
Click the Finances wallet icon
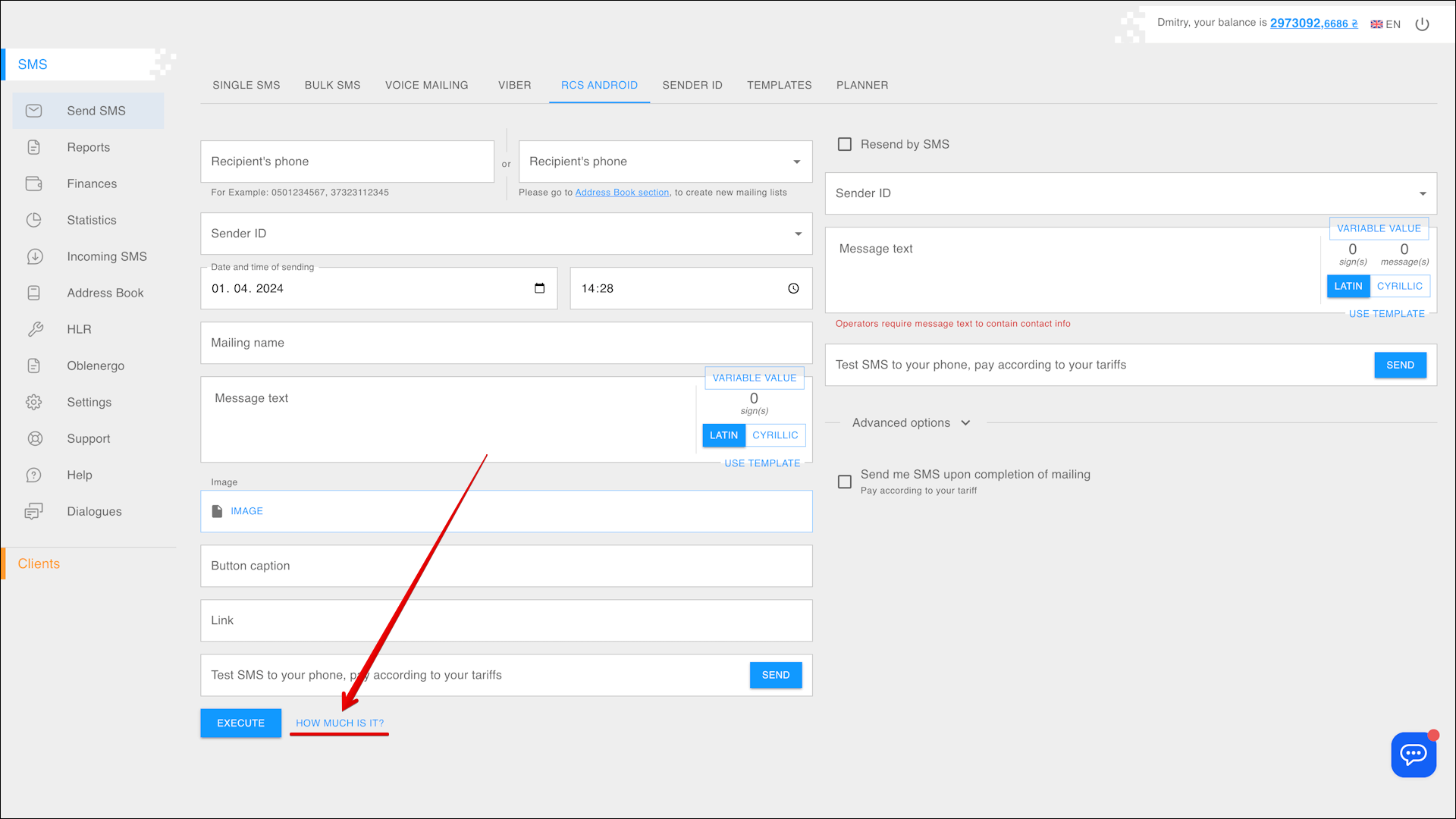[x=33, y=184]
